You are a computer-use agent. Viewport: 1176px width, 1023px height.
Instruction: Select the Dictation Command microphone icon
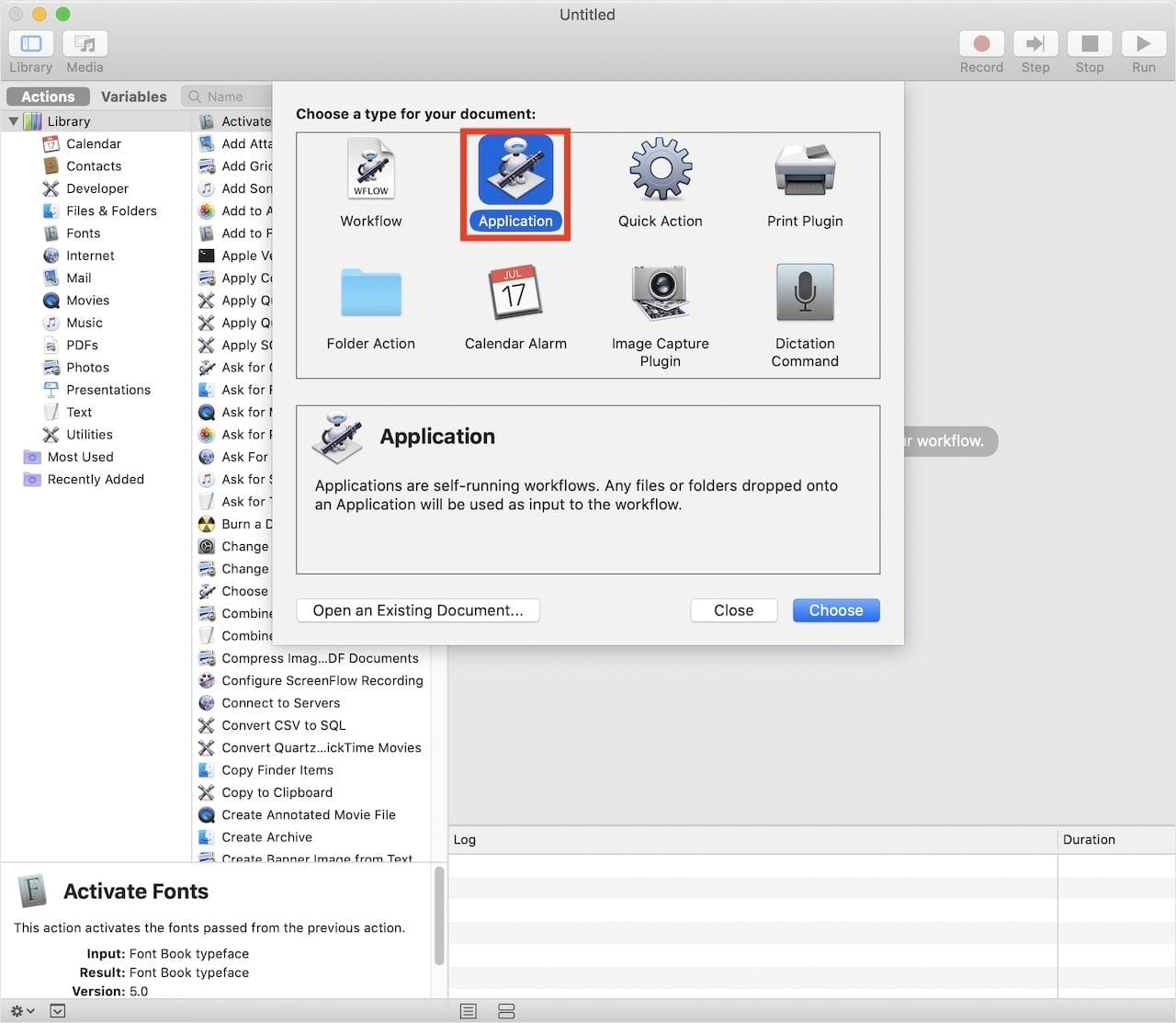click(x=804, y=293)
